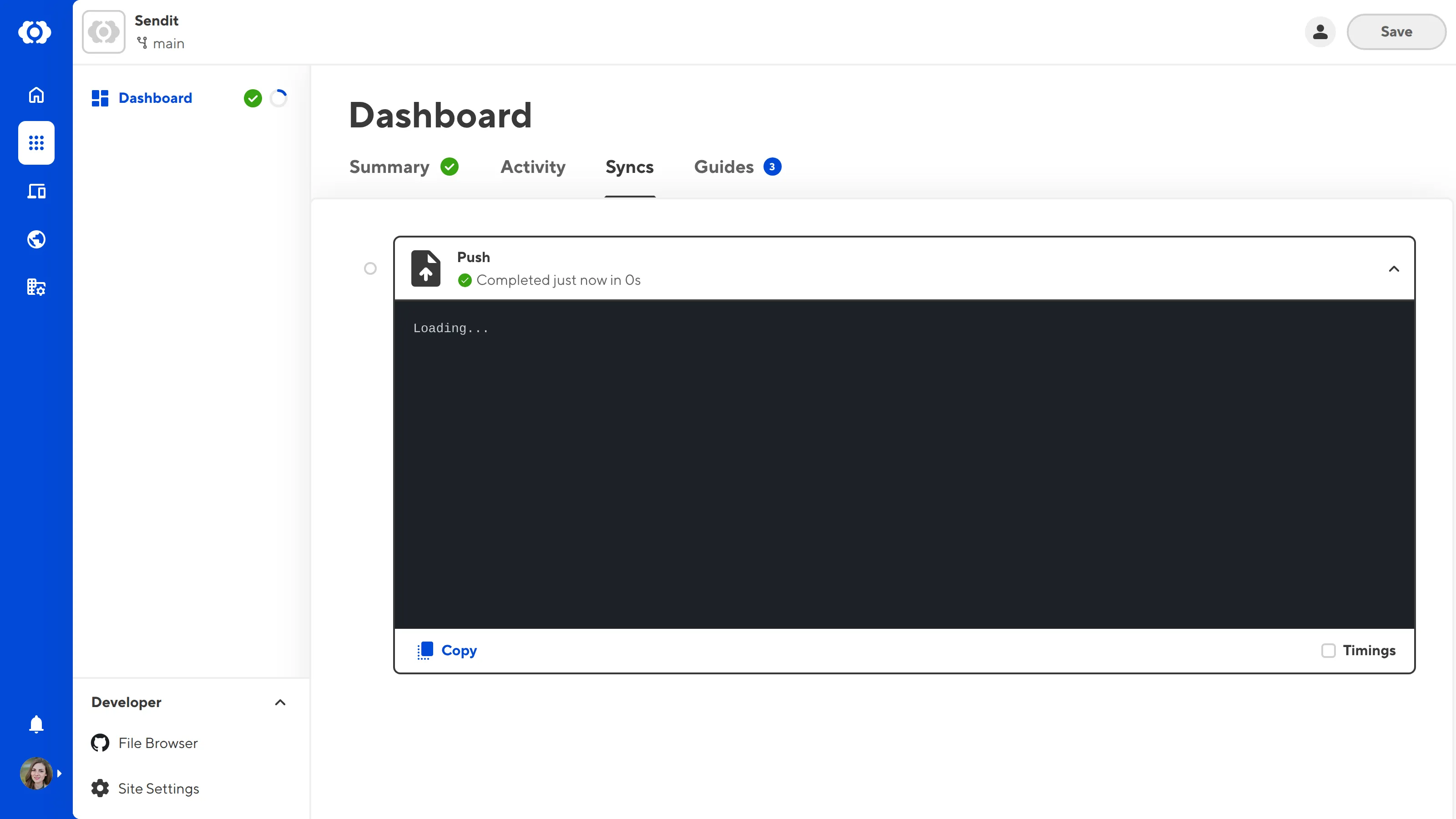Click the globe icon in the sidebar
1456x819 pixels.
[x=35, y=239]
